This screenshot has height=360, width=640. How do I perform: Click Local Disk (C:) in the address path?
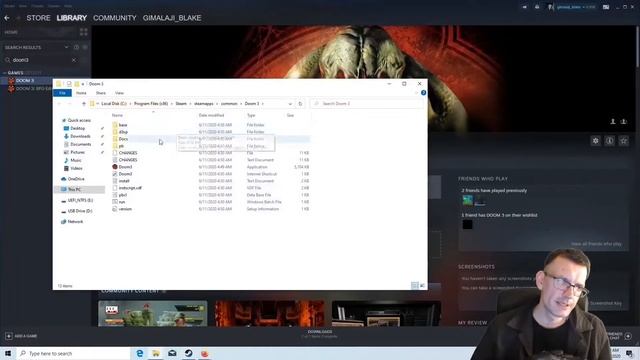point(114,104)
